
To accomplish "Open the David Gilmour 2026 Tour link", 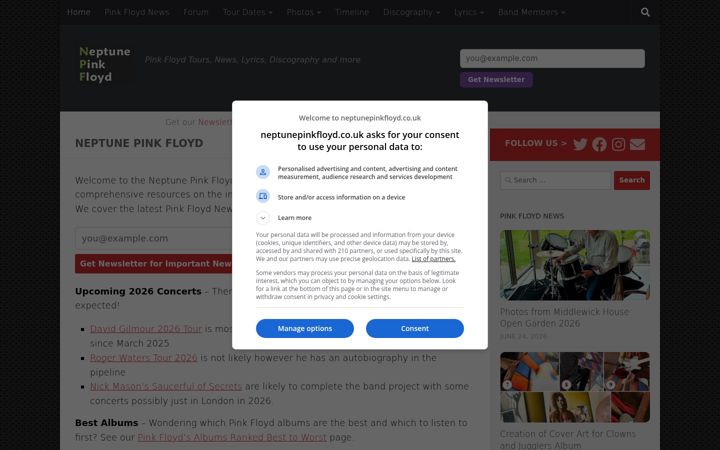I will point(146,329).
